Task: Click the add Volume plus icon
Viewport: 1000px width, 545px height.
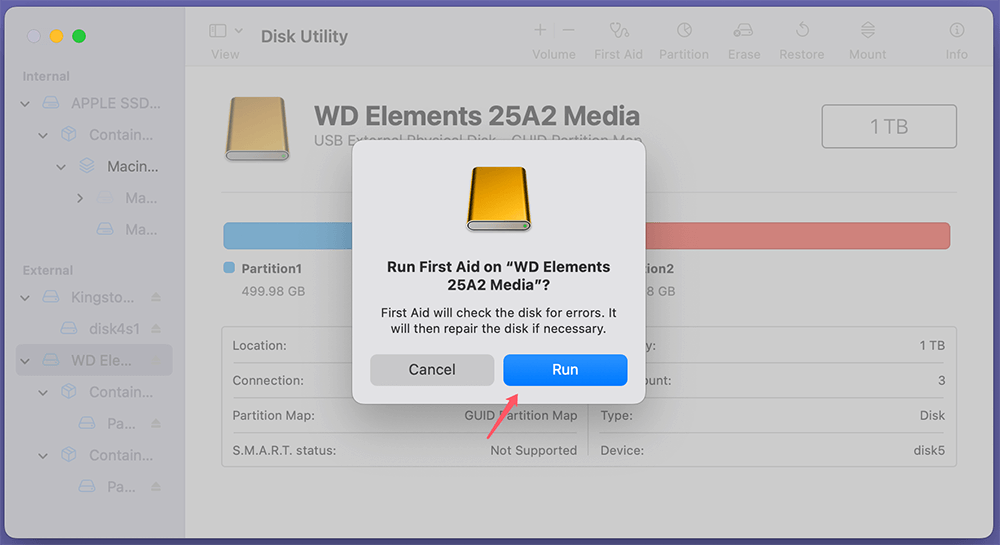Action: [540, 30]
